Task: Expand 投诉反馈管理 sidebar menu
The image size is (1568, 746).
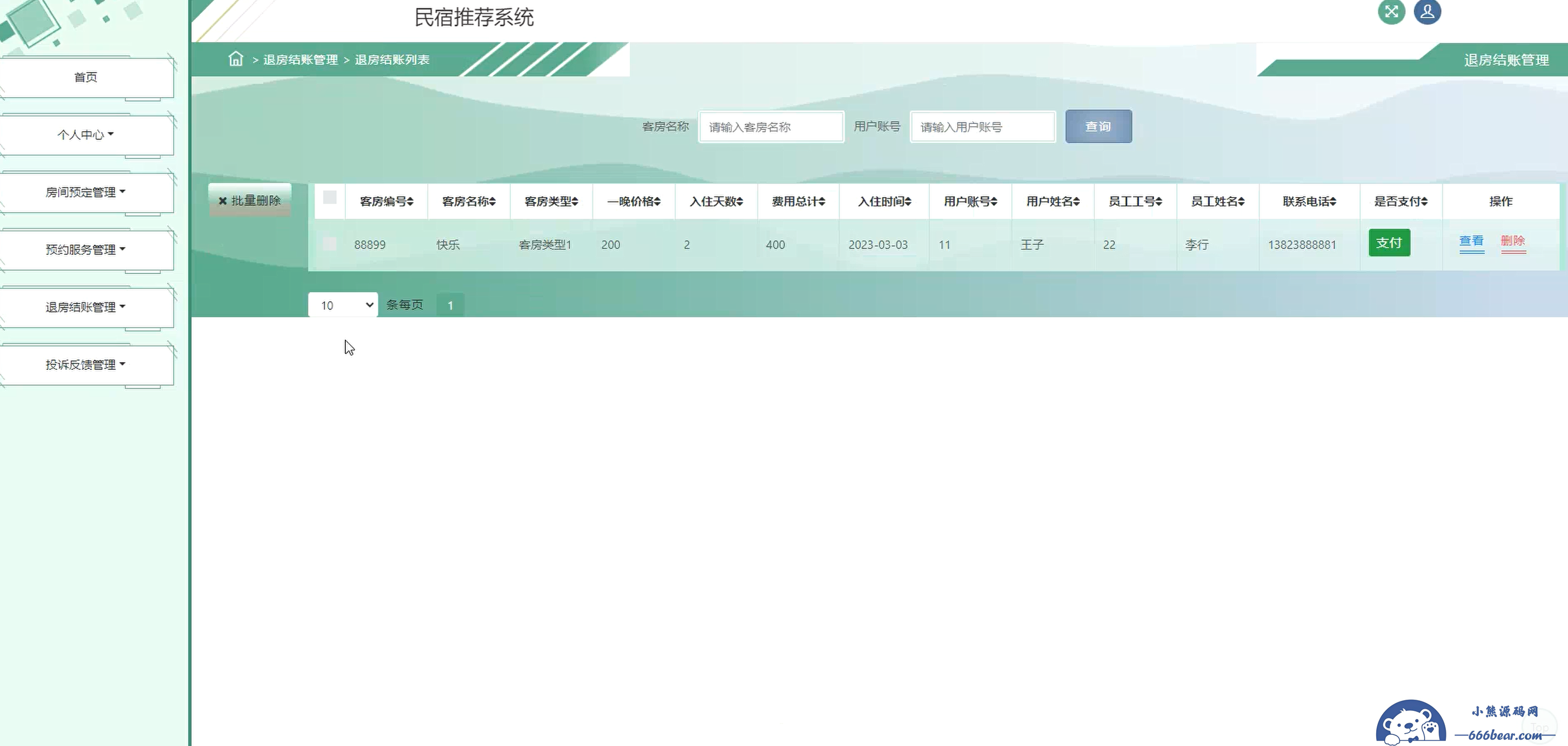Action: (86, 365)
